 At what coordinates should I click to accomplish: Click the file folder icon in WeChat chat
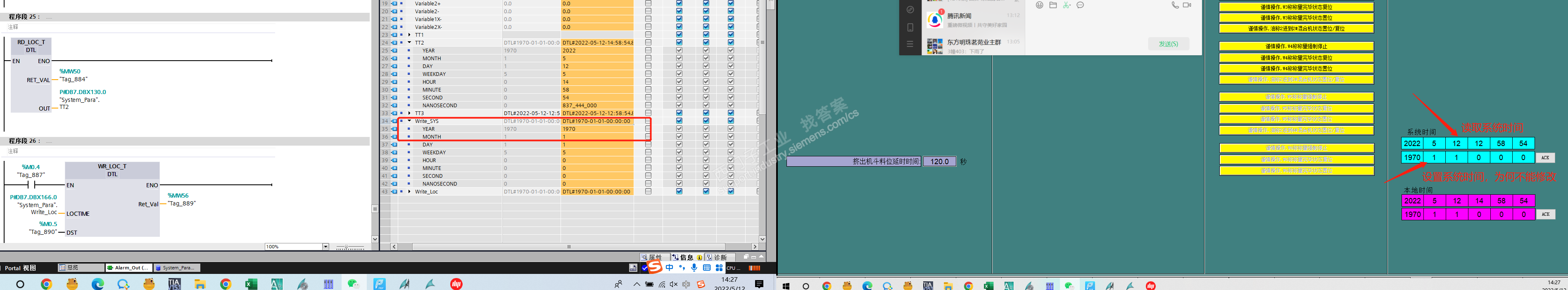click(1053, 5)
